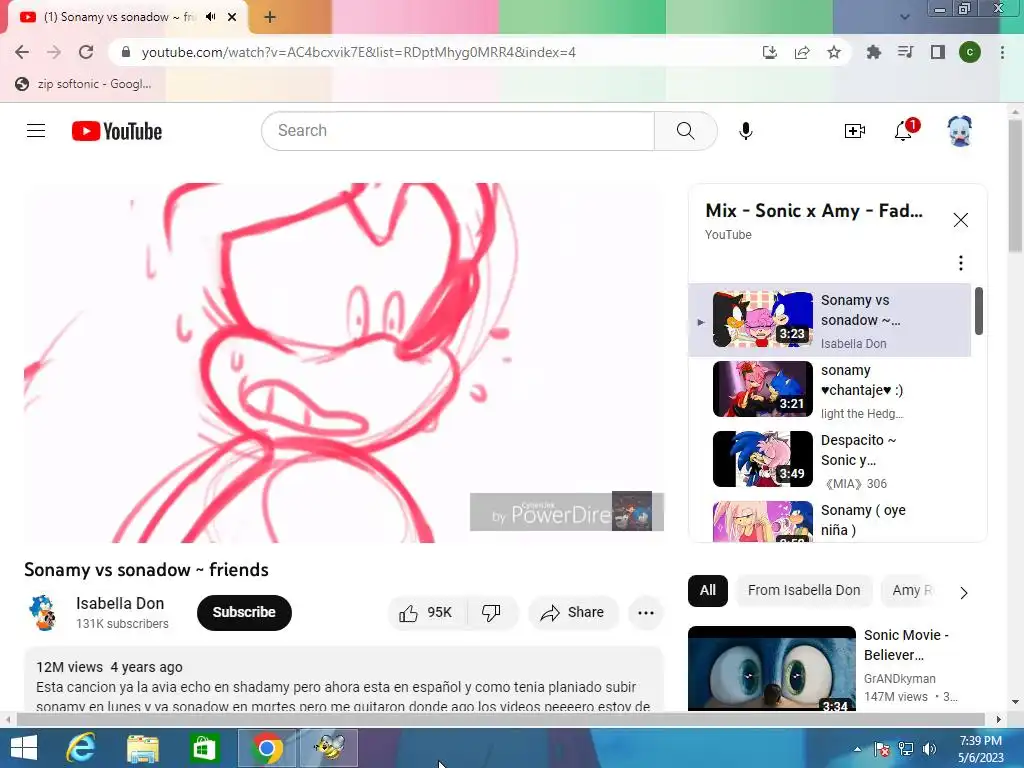Open the notifications bell
The width and height of the screenshot is (1024, 768).
[x=903, y=131]
